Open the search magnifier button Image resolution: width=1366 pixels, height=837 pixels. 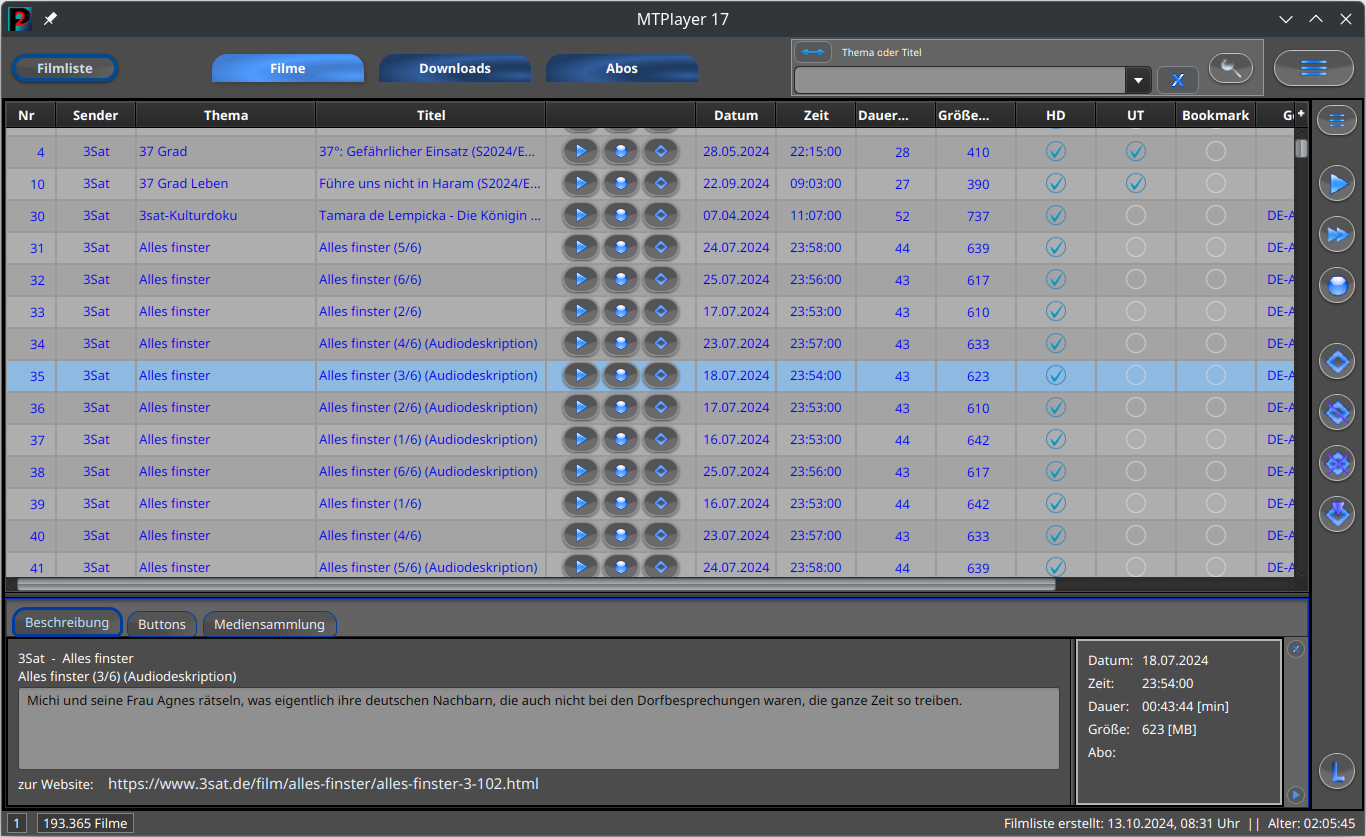coord(1231,68)
